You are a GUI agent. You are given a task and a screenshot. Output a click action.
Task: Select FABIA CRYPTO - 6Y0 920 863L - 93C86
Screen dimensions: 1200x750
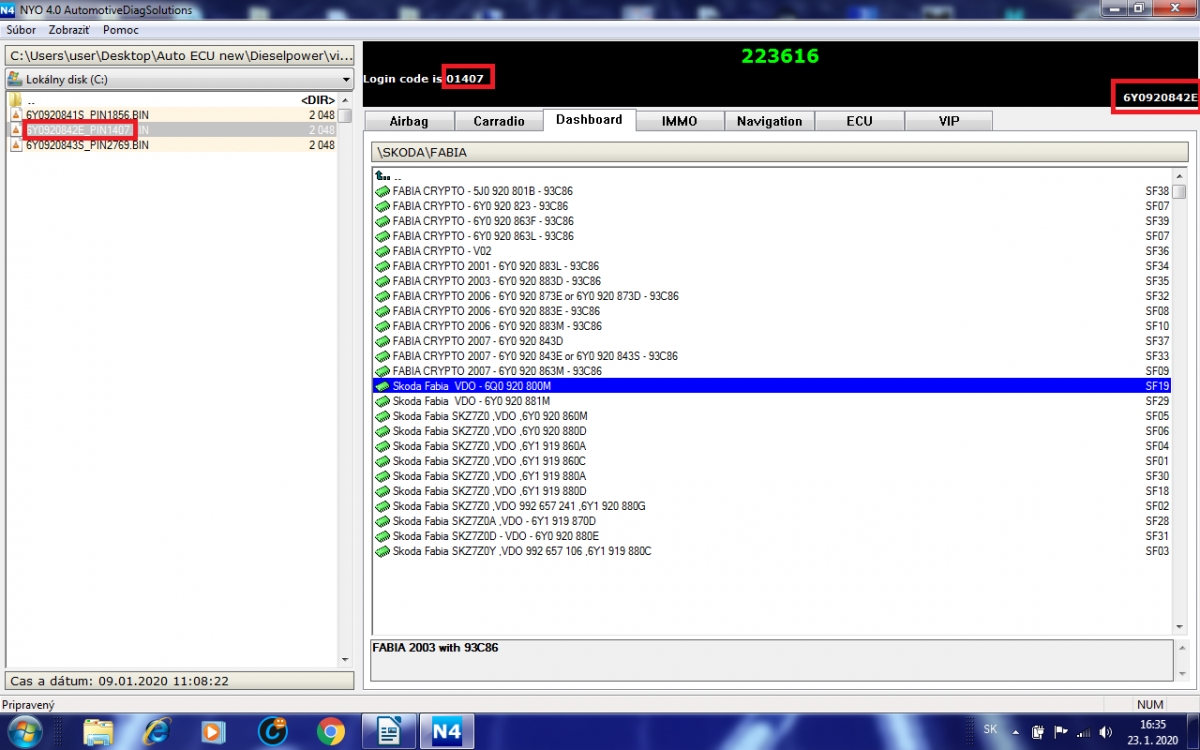(771, 236)
